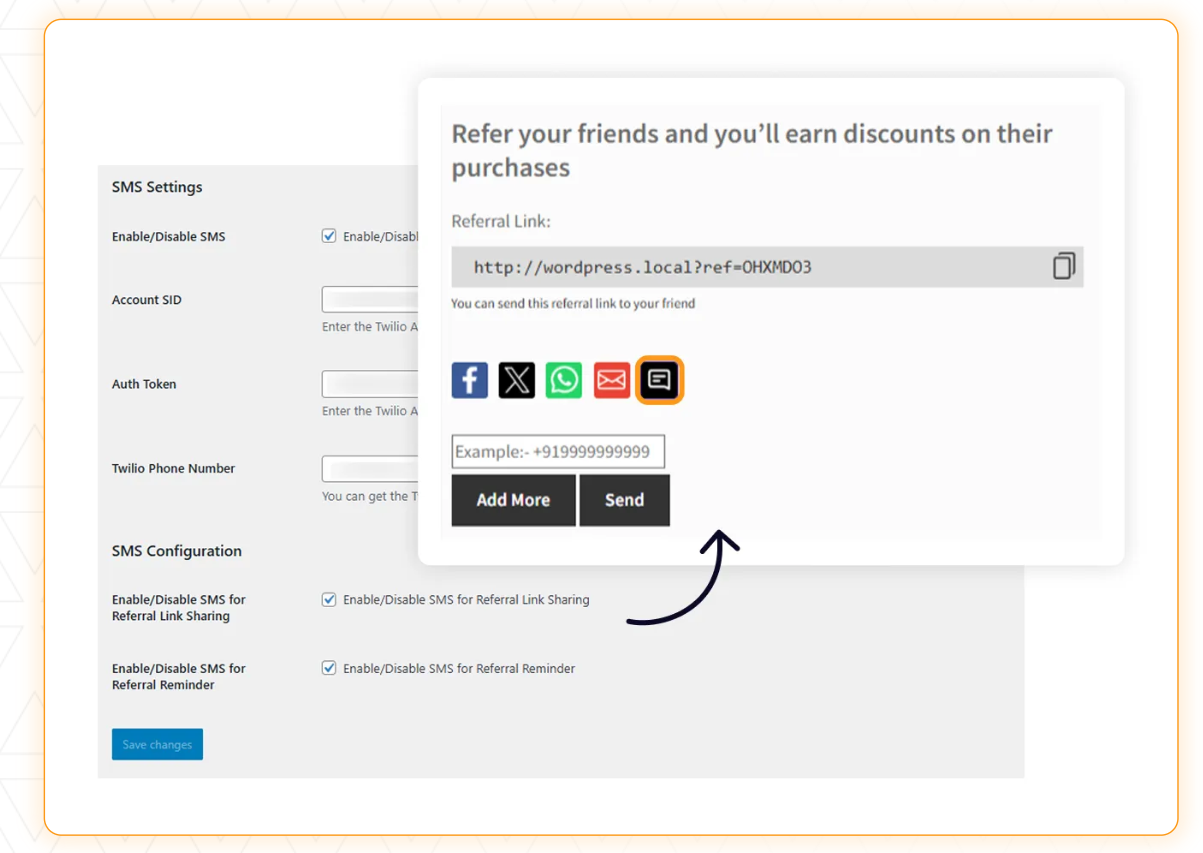Image resolution: width=1203 pixels, height=853 pixels.
Task: Click into the Auth Token field
Action: [370, 383]
